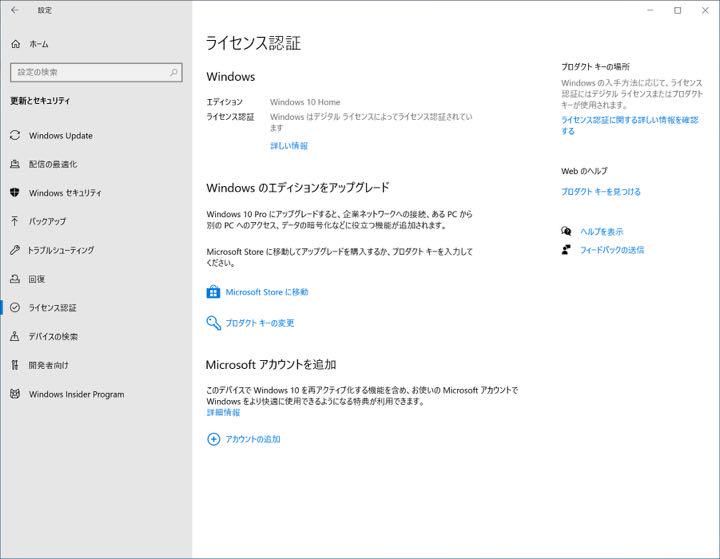Click the デバイスの検索 locator icon

click(x=15, y=336)
